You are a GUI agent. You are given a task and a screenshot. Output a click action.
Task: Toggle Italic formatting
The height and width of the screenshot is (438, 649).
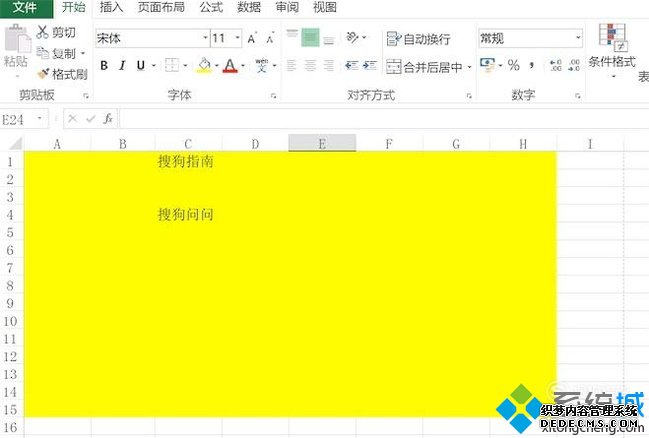pos(122,65)
